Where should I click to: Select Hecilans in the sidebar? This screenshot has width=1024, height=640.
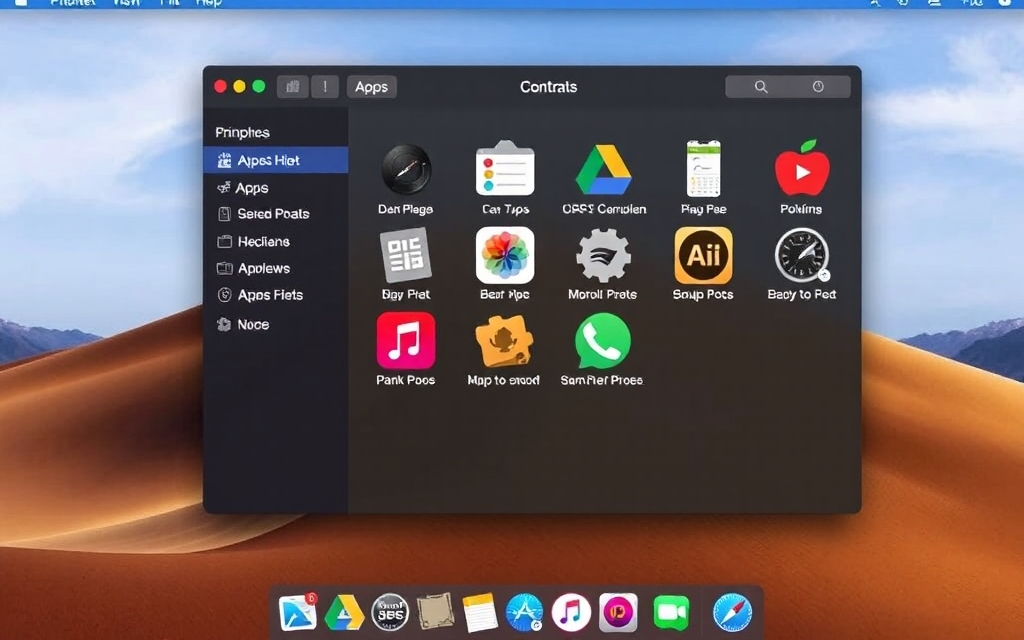(276, 242)
